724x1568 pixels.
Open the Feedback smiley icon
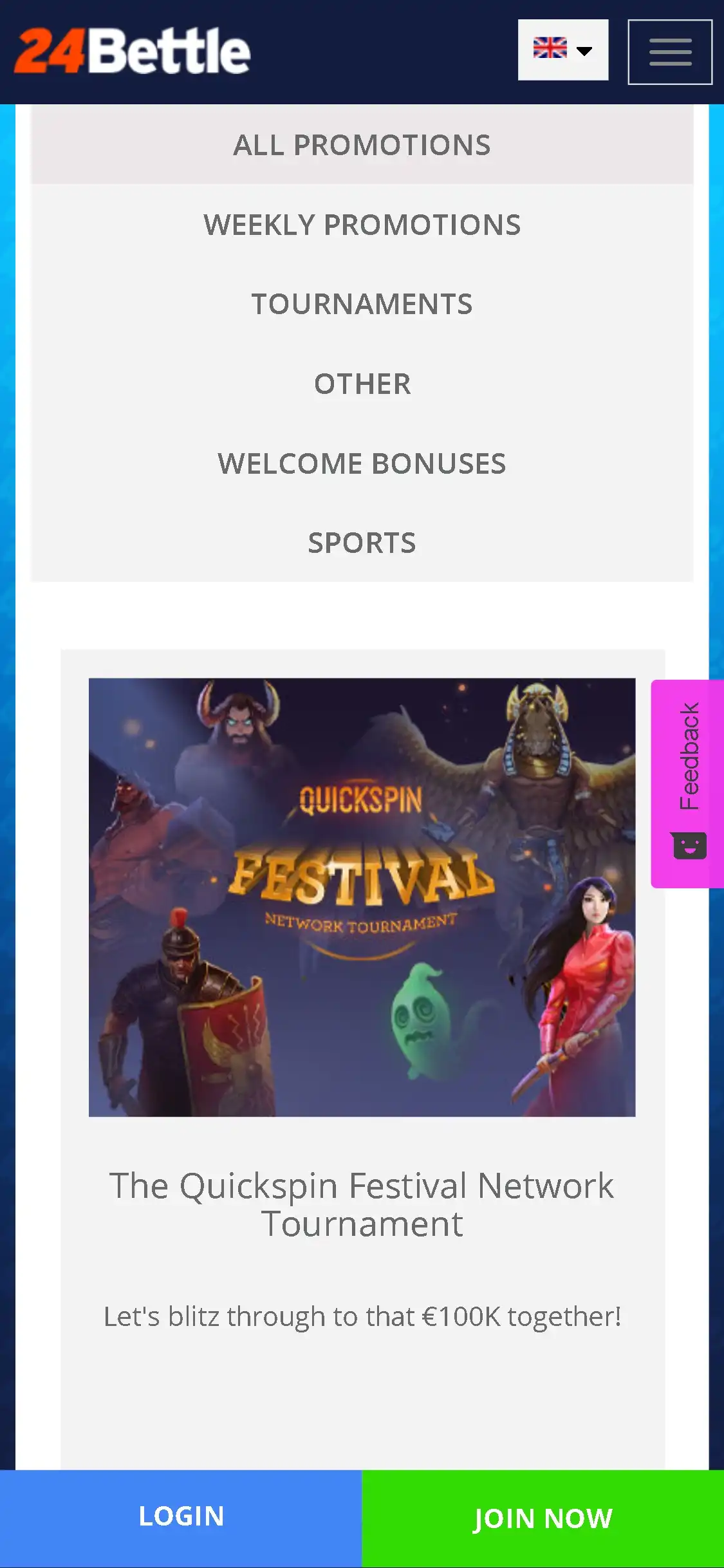689,845
